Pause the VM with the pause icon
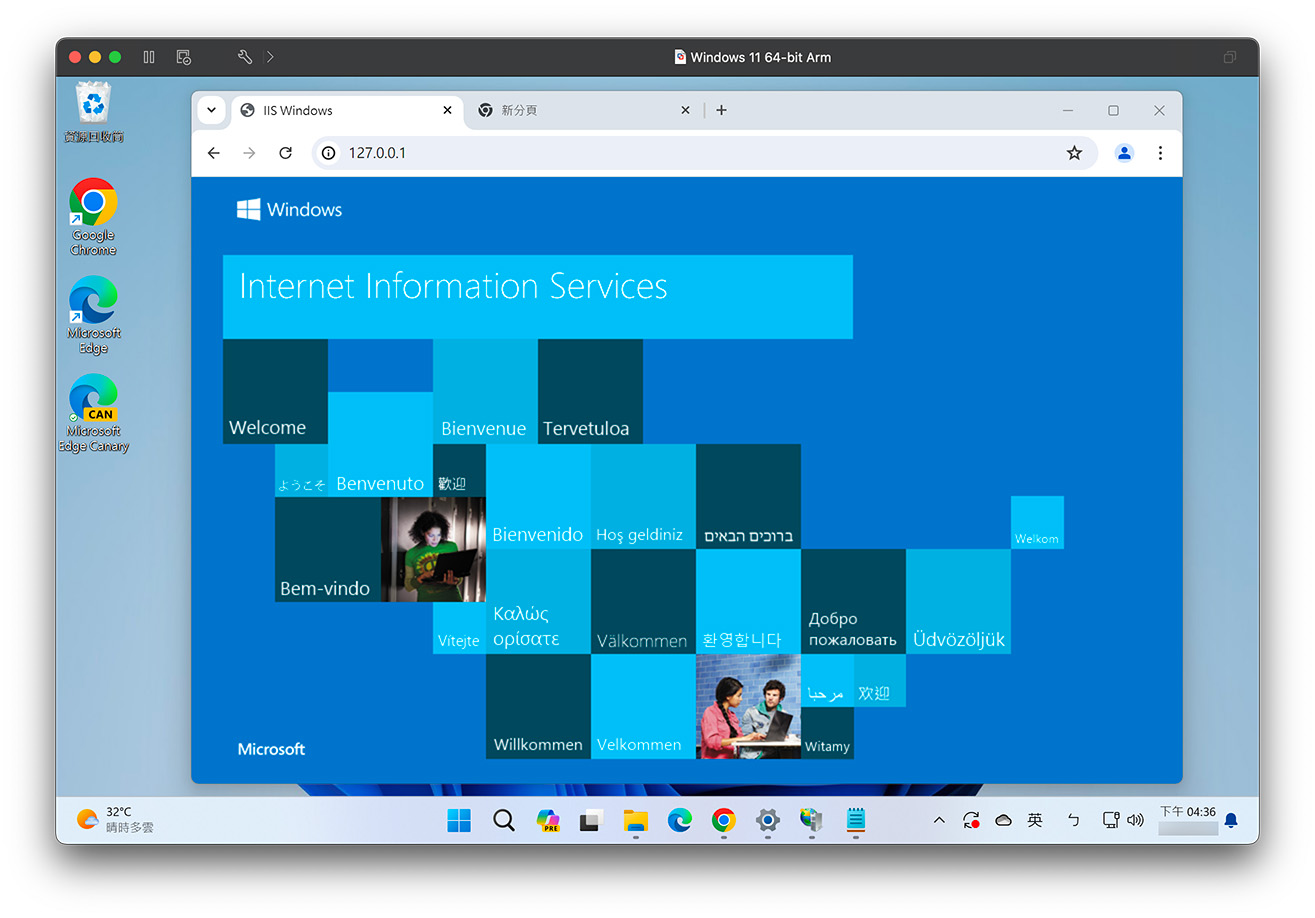 coord(149,57)
